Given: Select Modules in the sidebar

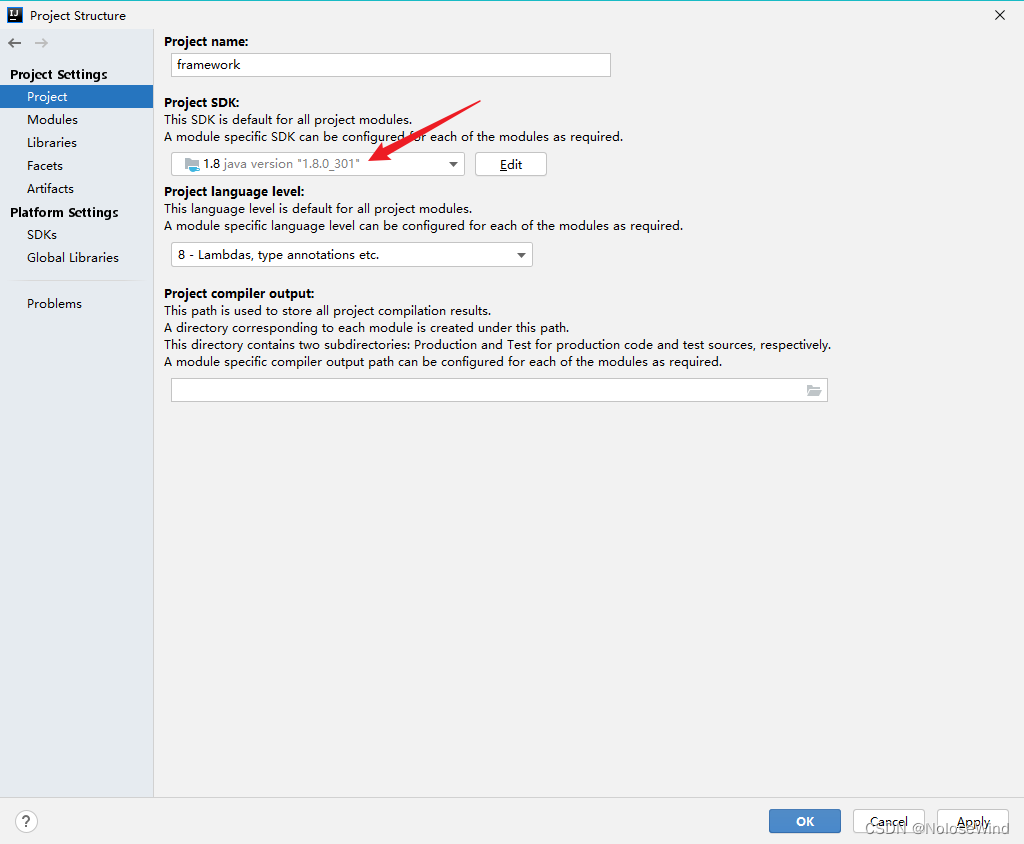Looking at the screenshot, I should (52, 119).
